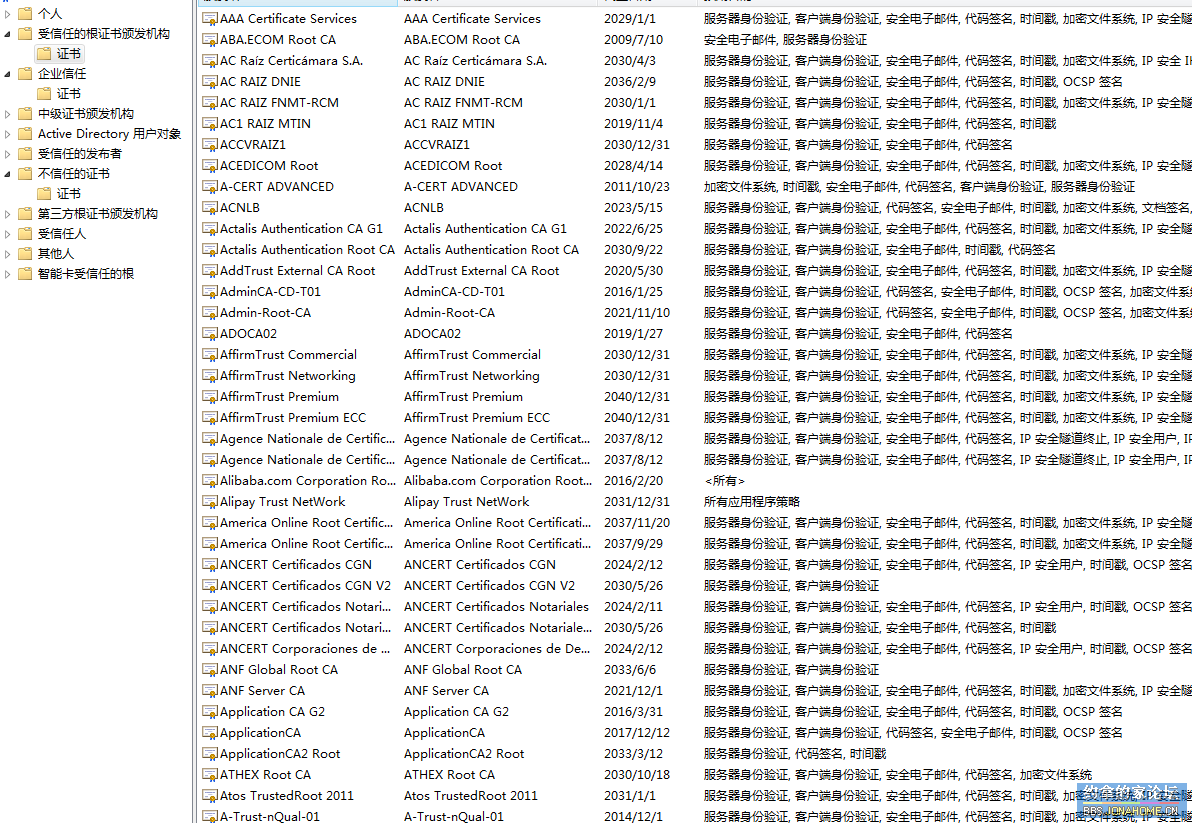Select the ACEDICOM Root certificate icon
Image resolution: width=1192 pixels, height=823 pixels.
[210, 166]
